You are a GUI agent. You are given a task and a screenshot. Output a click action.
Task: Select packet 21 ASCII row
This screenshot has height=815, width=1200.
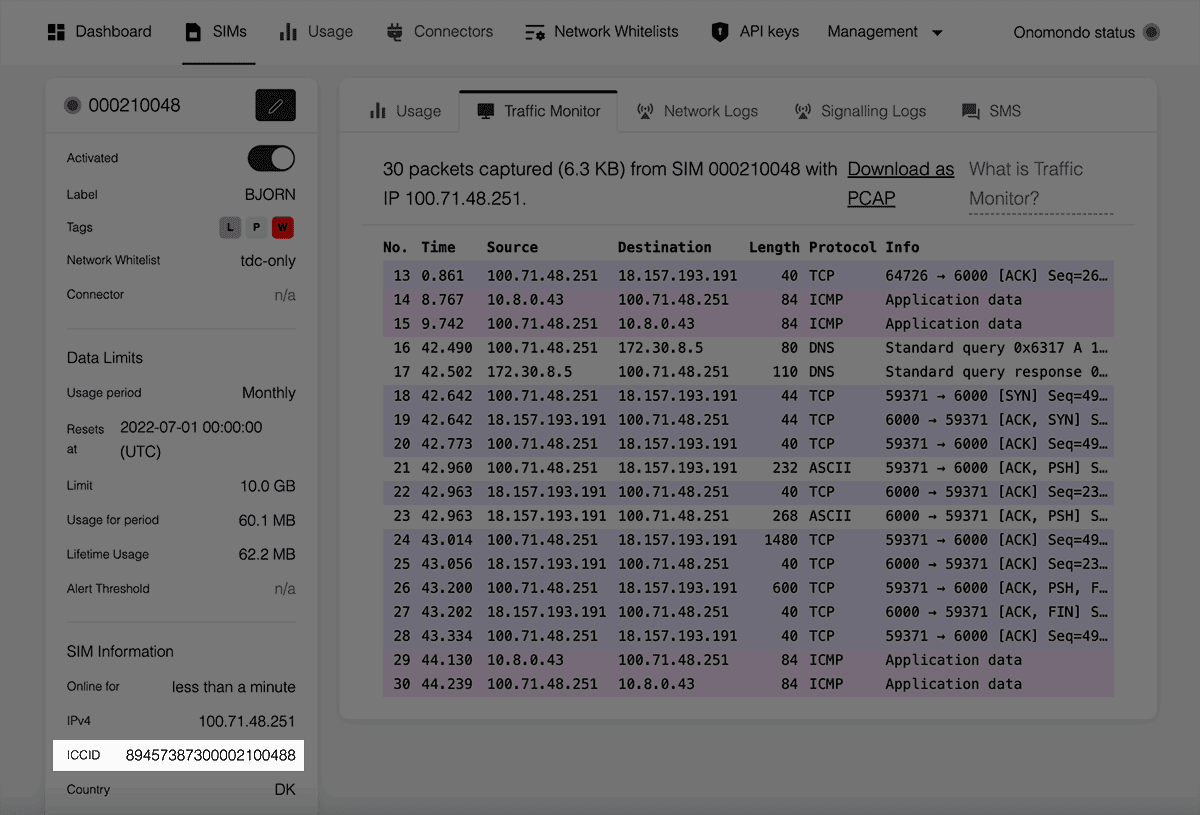point(747,468)
